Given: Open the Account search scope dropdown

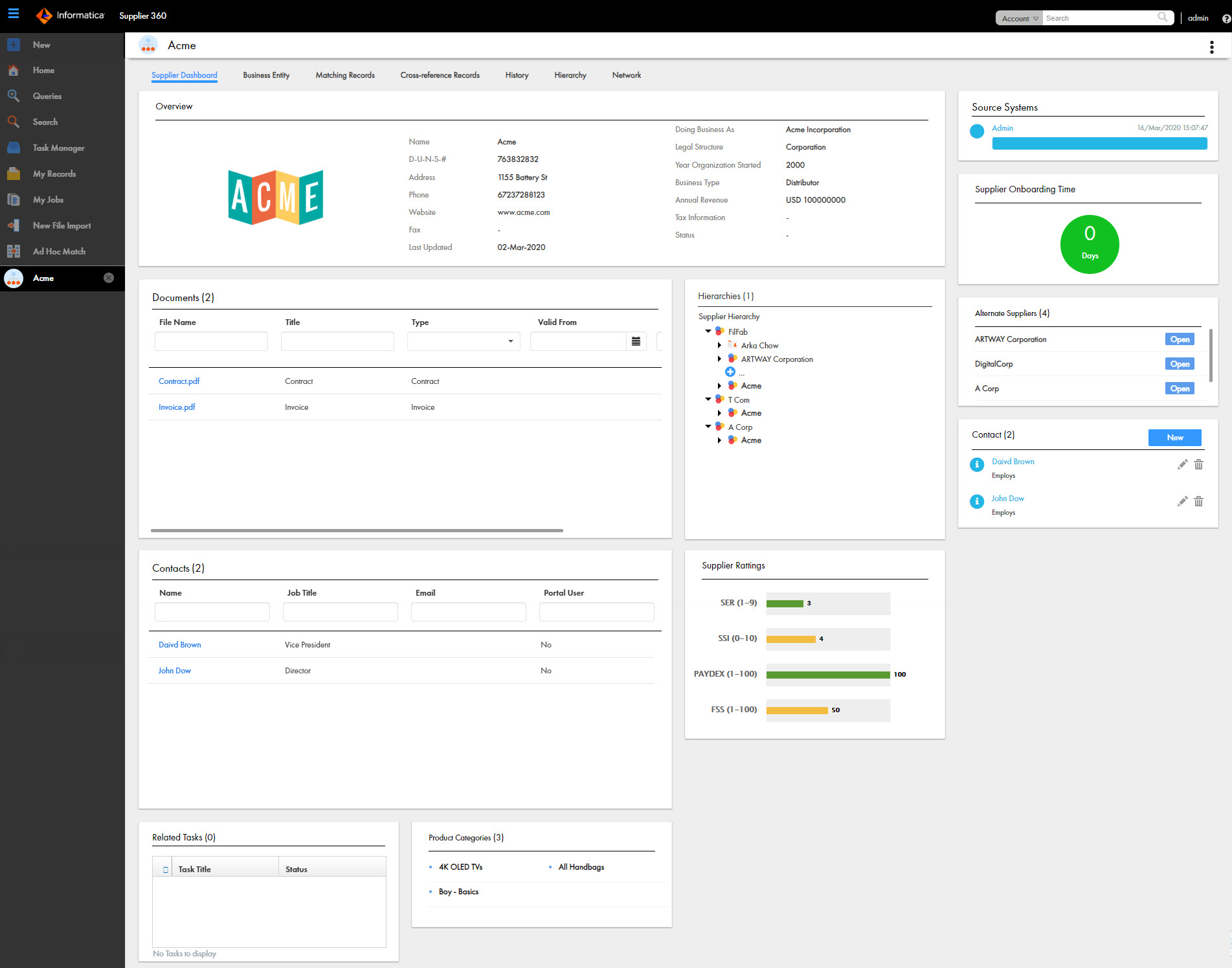Looking at the screenshot, I should tap(1019, 18).
